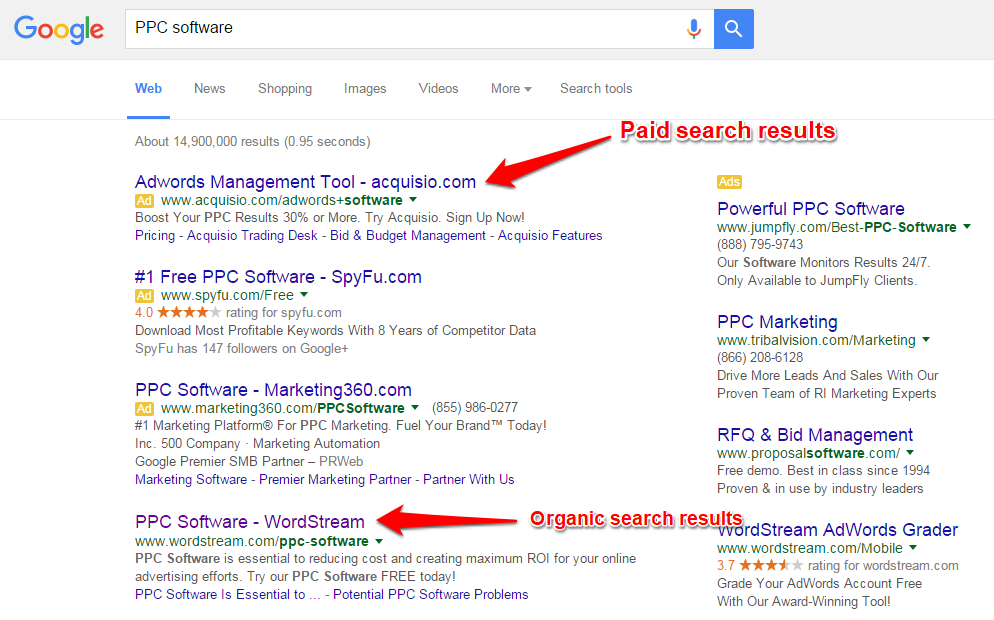The width and height of the screenshot is (994, 620).
Task: Click the yellow Ads label in sidebar
Action: (x=729, y=182)
